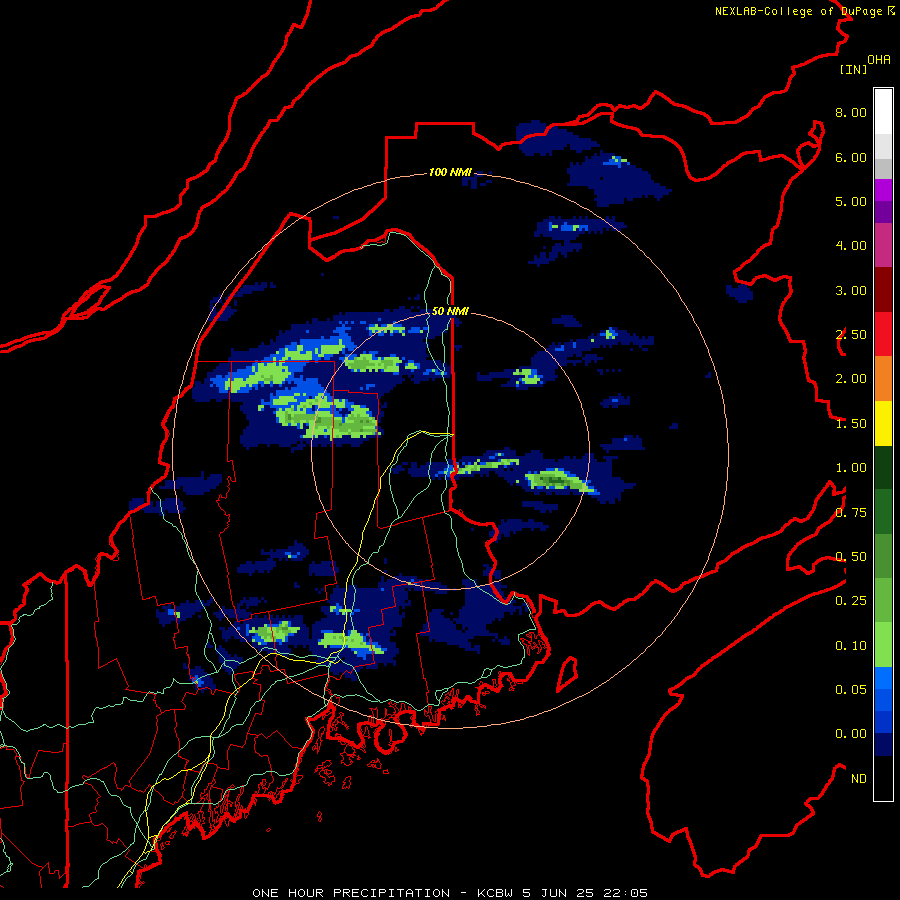Viewport: 900px width, 900px height.
Task: Select the bright red swatch in color scale
Action: click(x=883, y=334)
